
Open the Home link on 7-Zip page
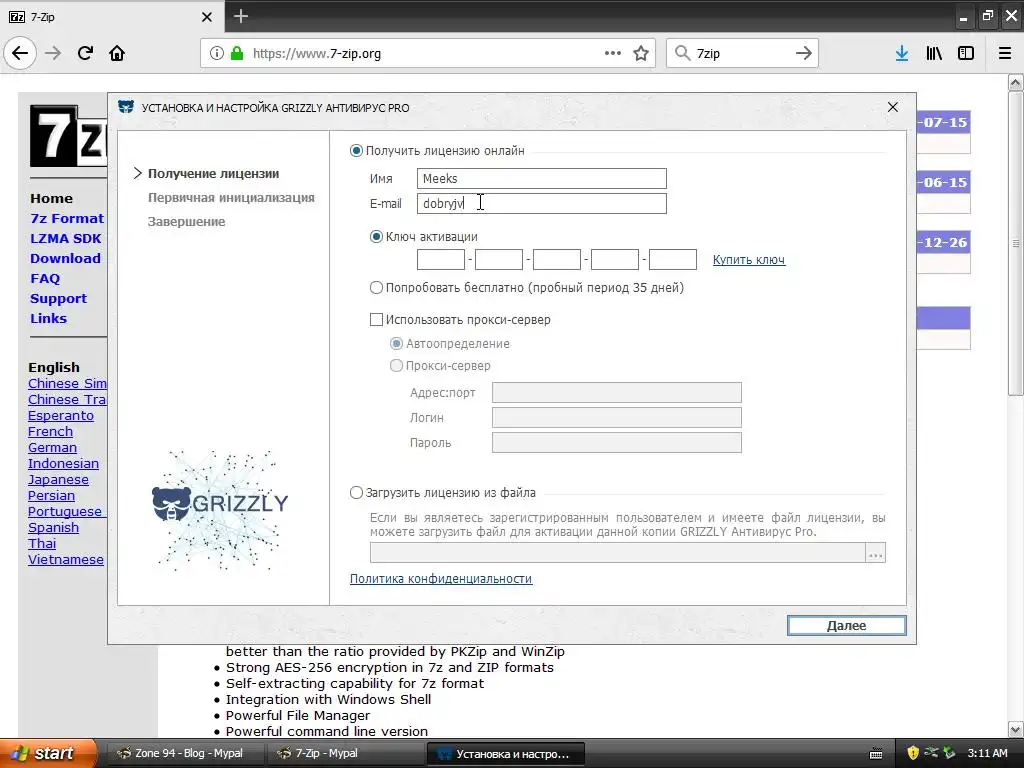(51, 199)
